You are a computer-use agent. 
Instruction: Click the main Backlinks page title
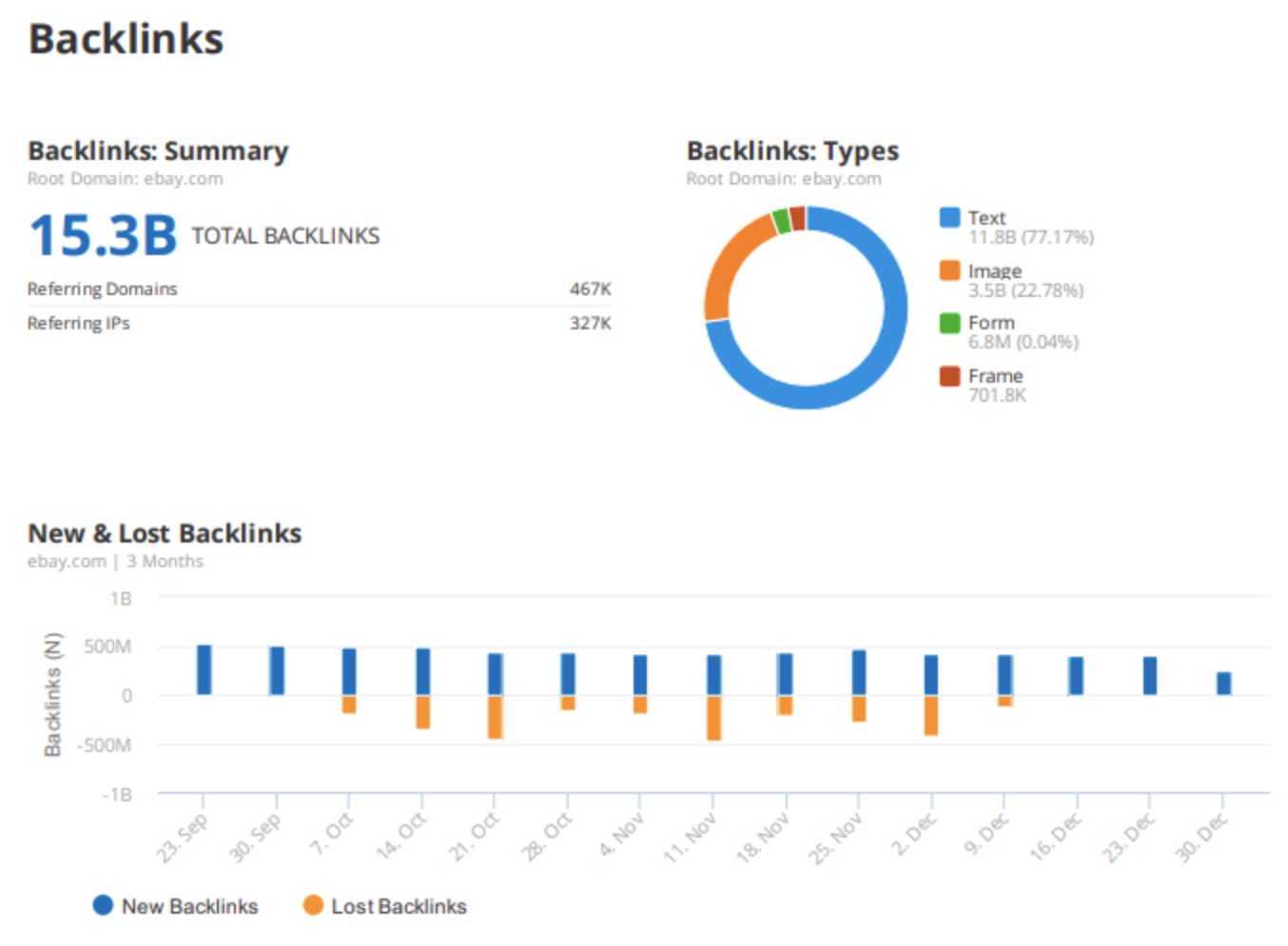pos(127,39)
